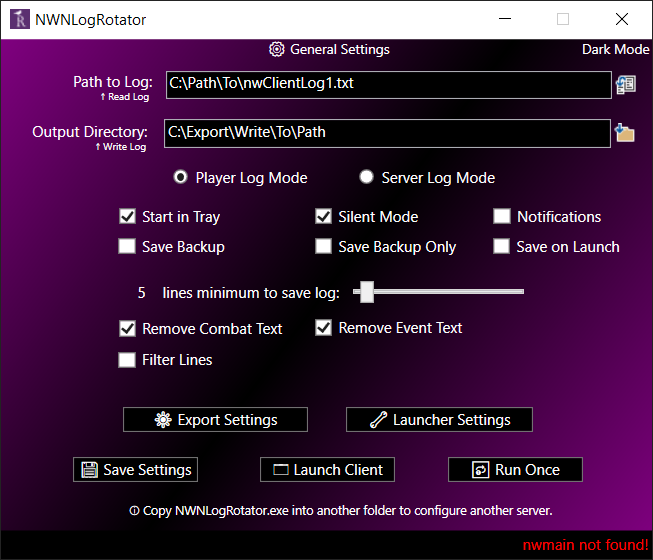Click the minimum lines value '5'
Image resolution: width=653 pixels, height=560 pixels.
point(142,293)
